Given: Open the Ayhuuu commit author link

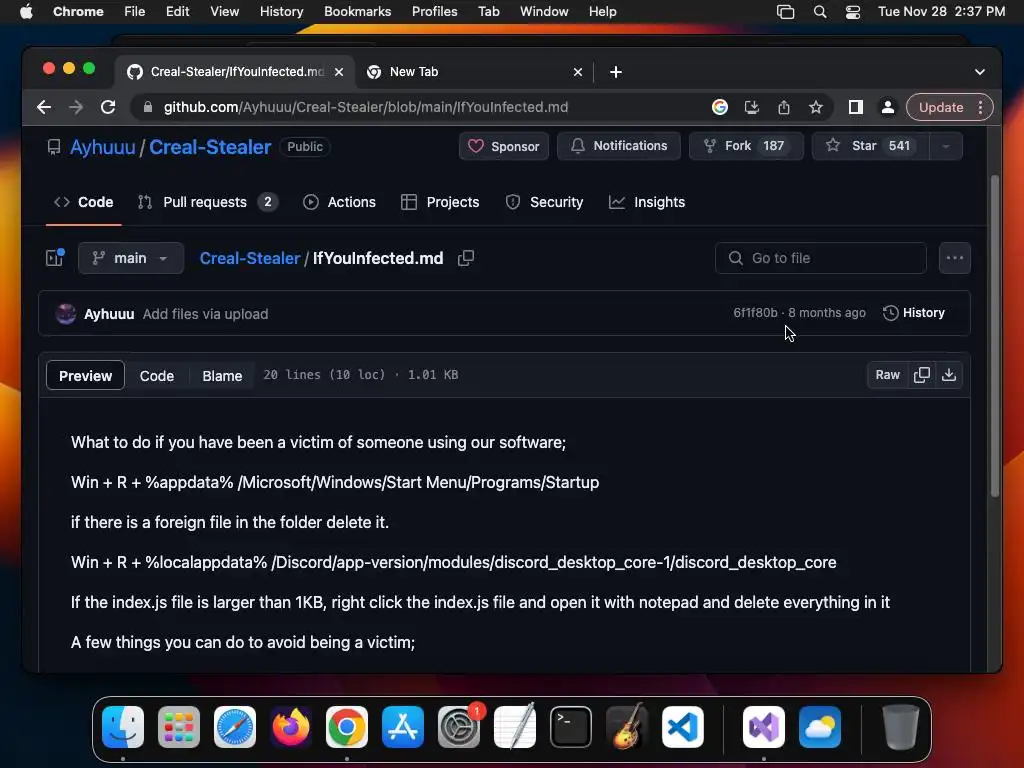Looking at the screenshot, I should pos(109,314).
